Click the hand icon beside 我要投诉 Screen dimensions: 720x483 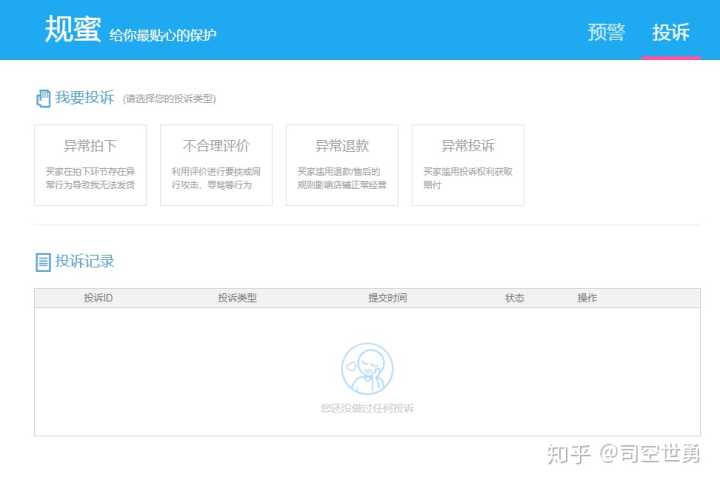click(43, 98)
